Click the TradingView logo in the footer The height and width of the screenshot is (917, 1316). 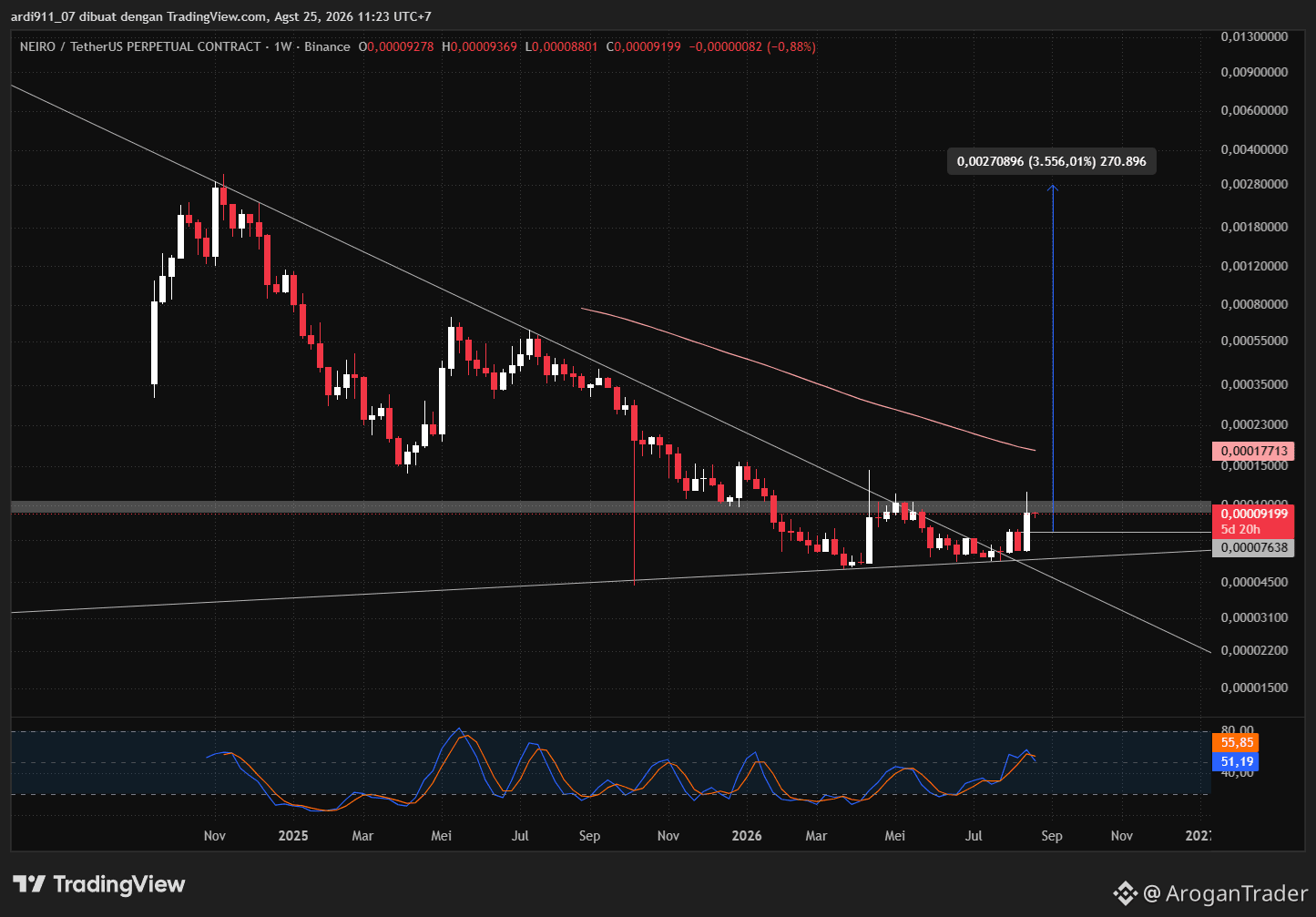[x=99, y=884]
